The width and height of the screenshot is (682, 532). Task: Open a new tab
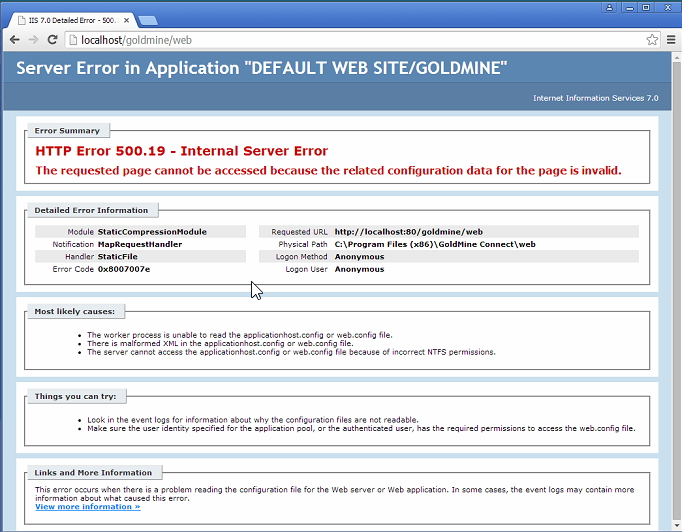[x=148, y=19]
